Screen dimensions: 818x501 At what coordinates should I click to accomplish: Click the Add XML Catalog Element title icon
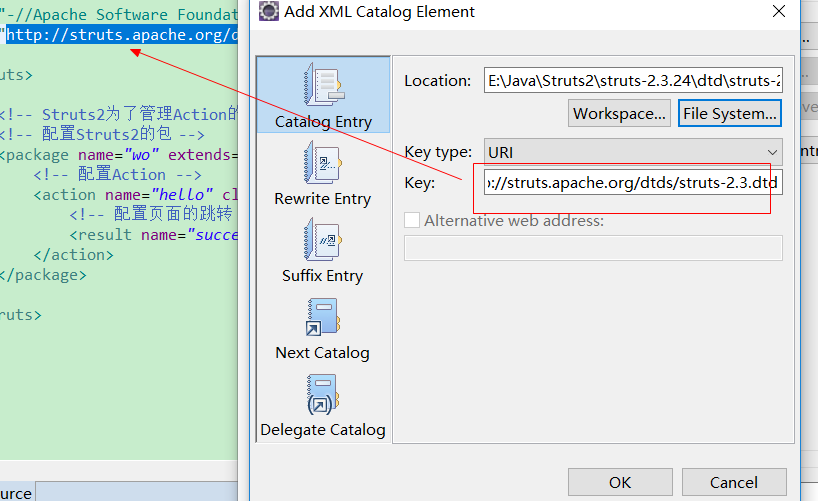268,12
